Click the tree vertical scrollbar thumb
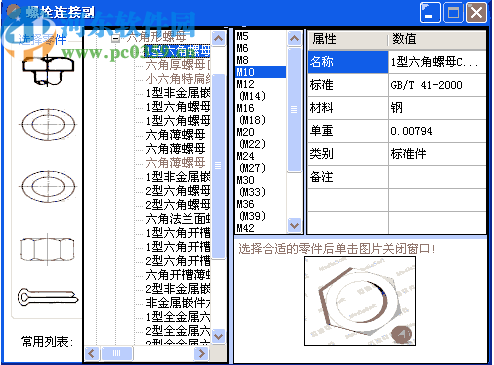This screenshot has height=365, width=494. pos(218,166)
